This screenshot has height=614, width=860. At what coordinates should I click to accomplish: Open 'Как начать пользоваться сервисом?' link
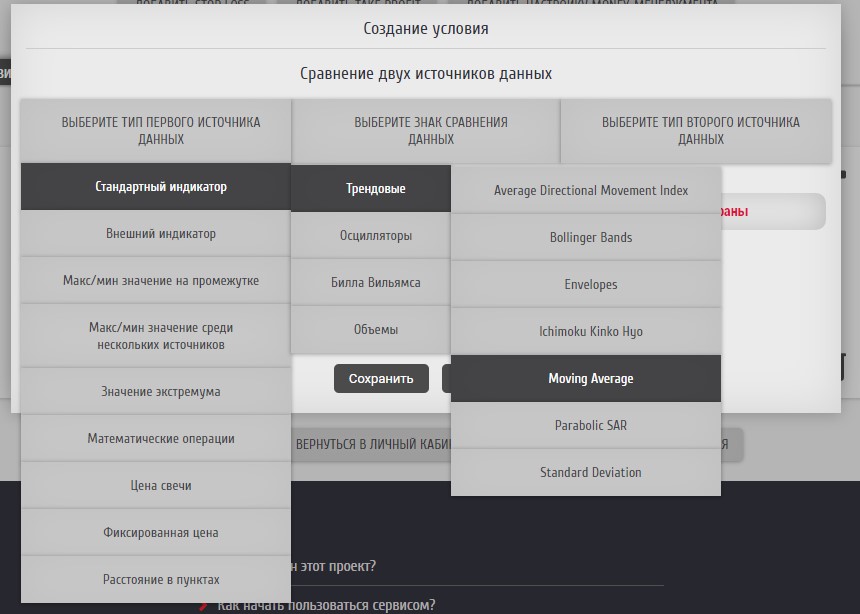(x=326, y=605)
